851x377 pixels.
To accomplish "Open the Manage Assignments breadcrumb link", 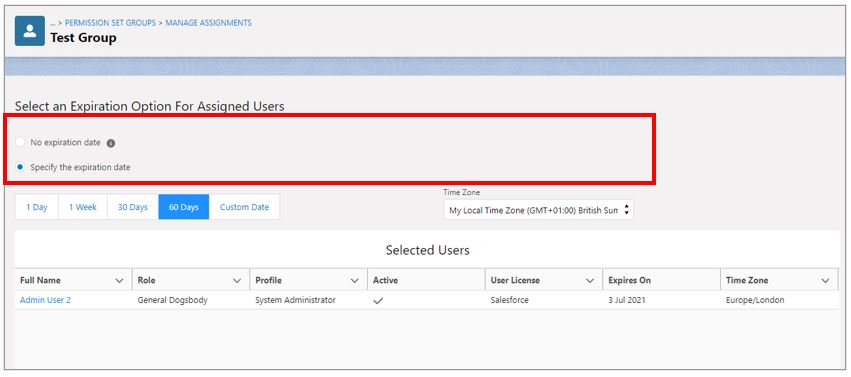I will (x=208, y=23).
